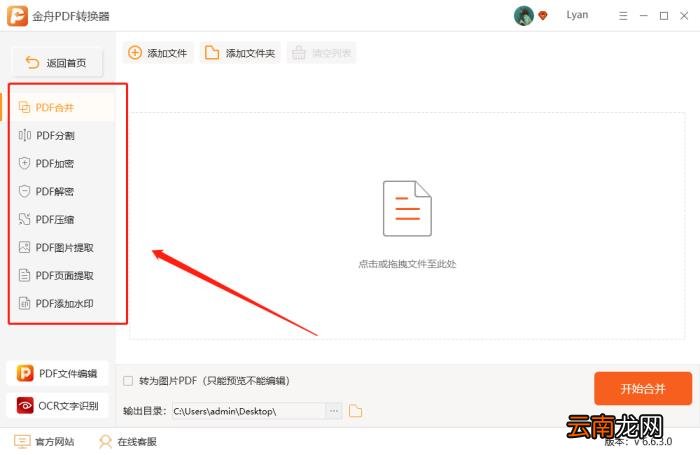The image size is (700, 455).
Task: Click the PDF解密 shield minus icon
Action: coord(25,192)
